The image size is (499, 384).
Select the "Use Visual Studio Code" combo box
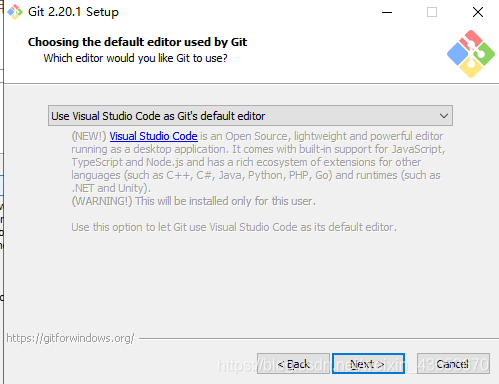(250, 116)
